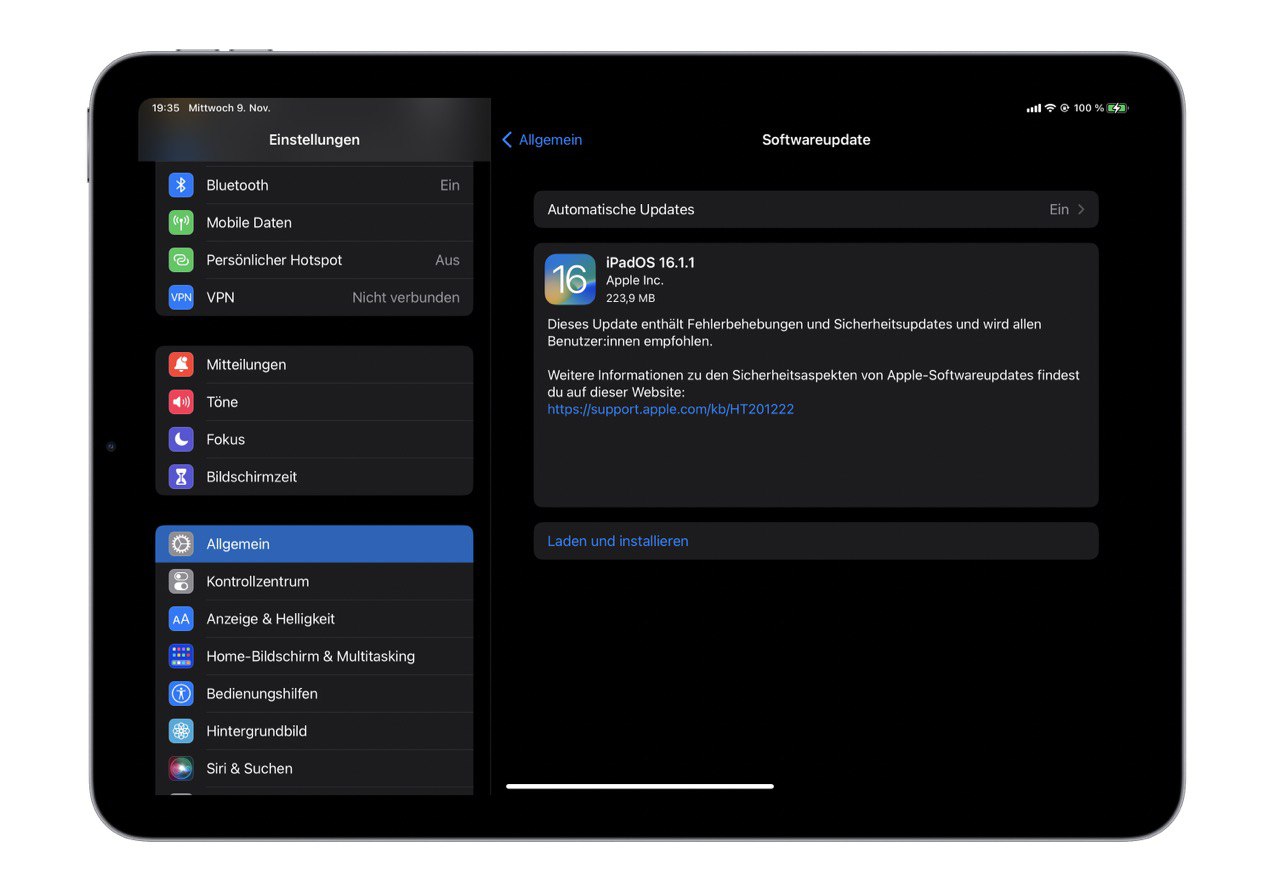Tap the Töne speaker icon
This screenshot has width=1280, height=893.
tap(181, 402)
